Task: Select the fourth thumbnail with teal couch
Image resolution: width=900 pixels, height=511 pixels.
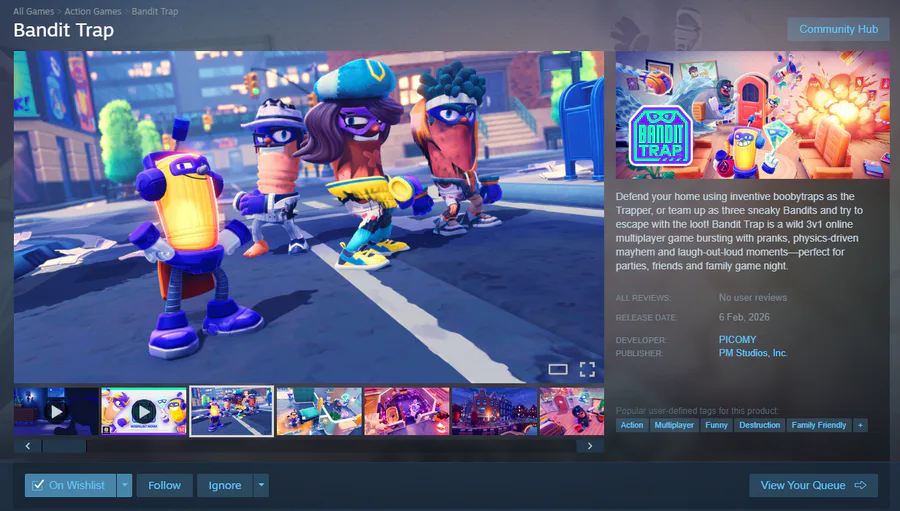Action: [x=319, y=411]
